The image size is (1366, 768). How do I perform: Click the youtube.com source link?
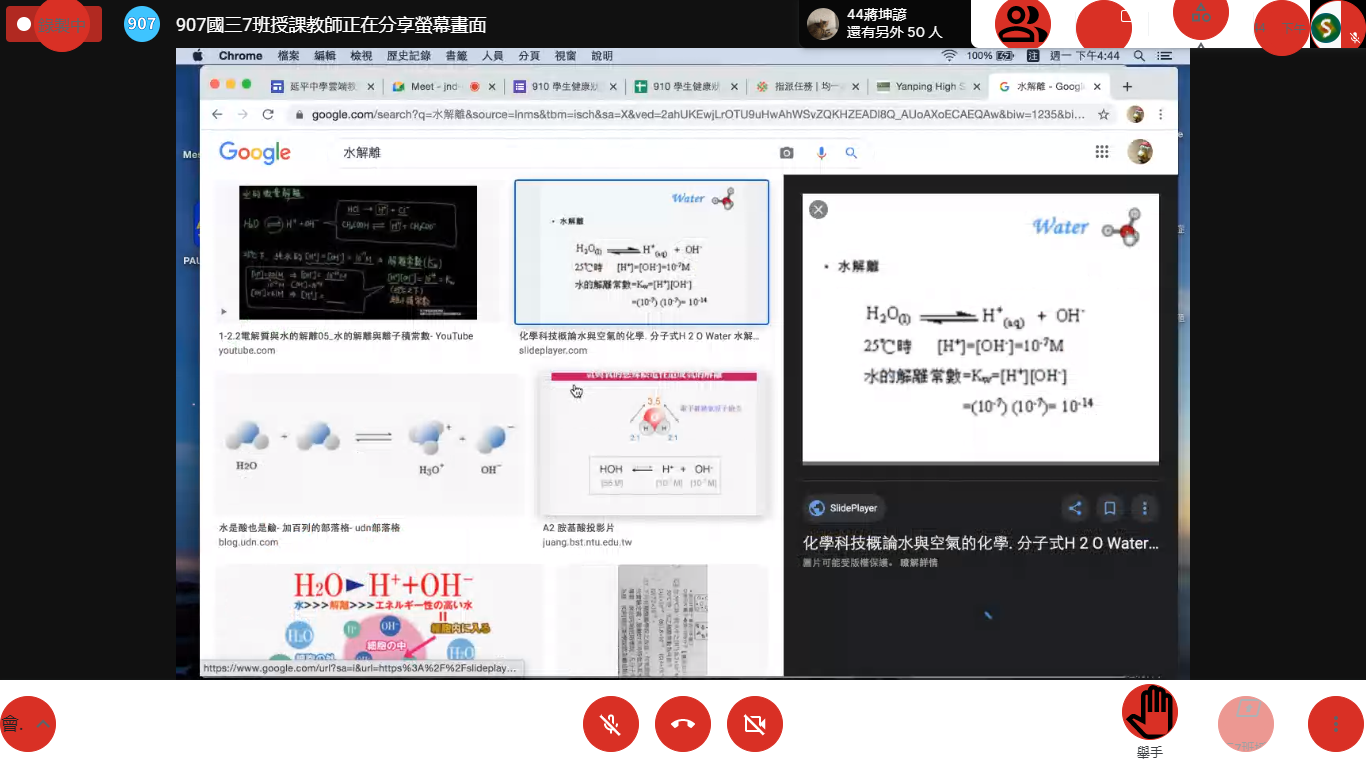click(x=247, y=351)
